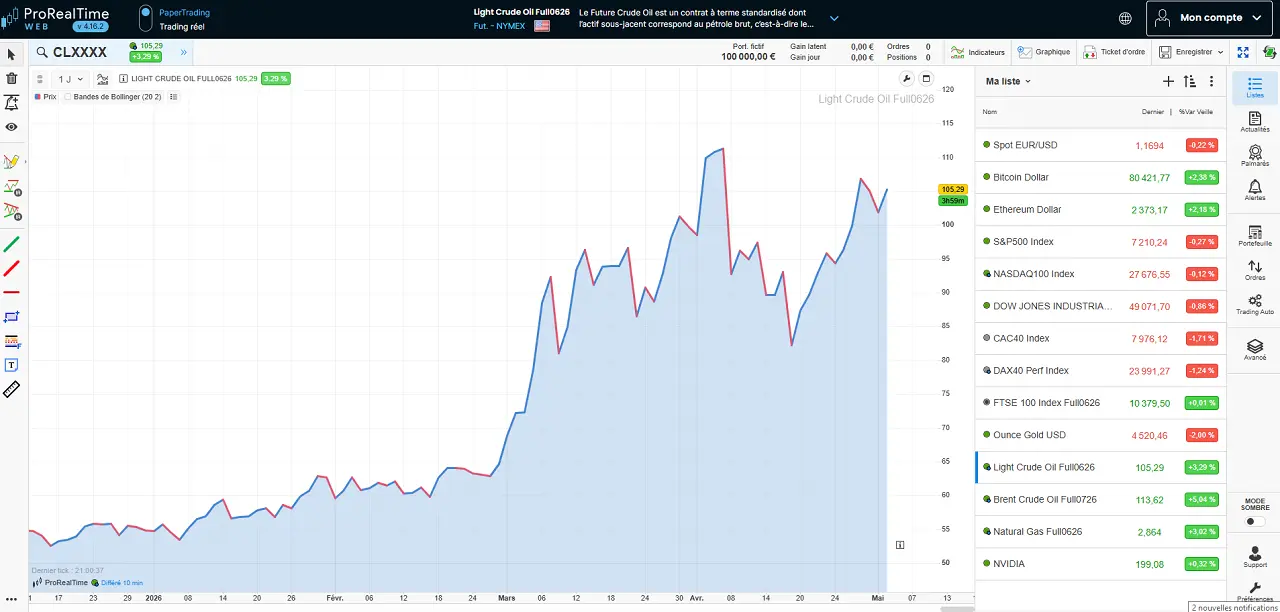Select the arrow cursor tool
This screenshot has height=612, width=1280.
[12, 54]
